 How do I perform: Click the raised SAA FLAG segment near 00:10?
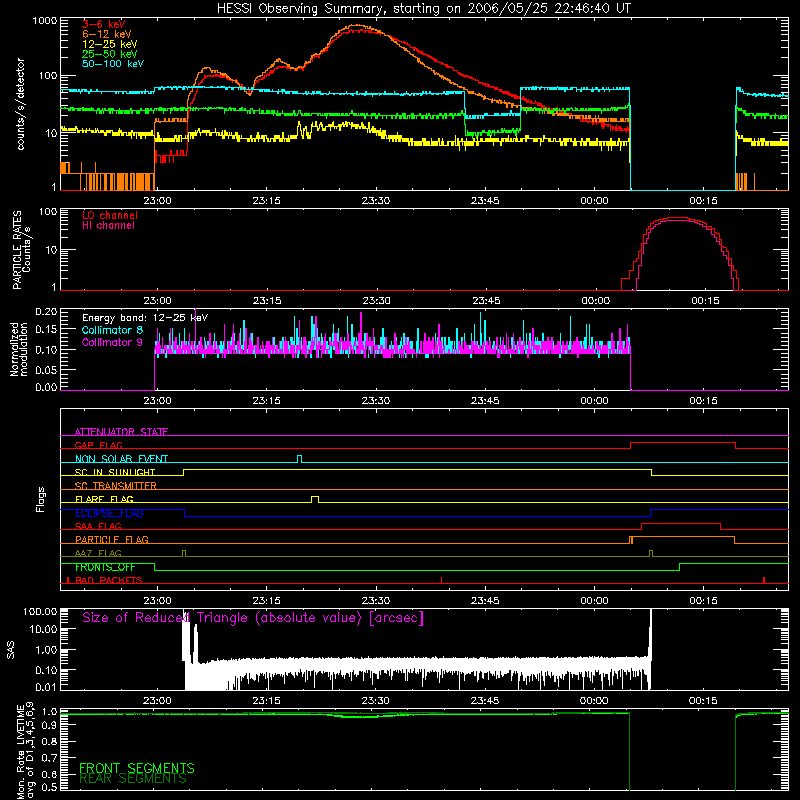681,524
